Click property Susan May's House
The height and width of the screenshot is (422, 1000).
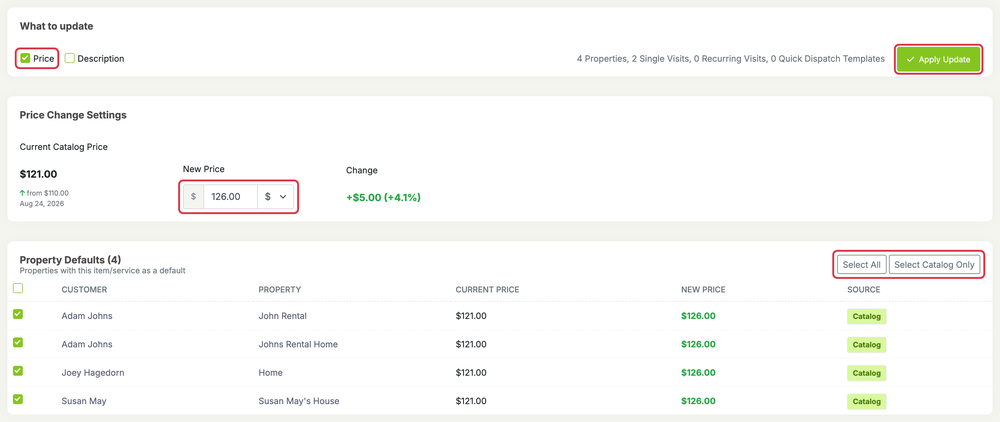pos(298,401)
